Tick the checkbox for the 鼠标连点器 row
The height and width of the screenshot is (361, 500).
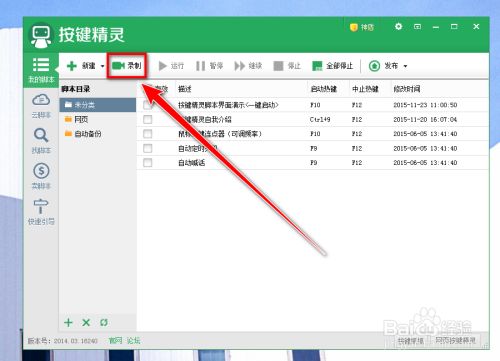[x=147, y=134]
